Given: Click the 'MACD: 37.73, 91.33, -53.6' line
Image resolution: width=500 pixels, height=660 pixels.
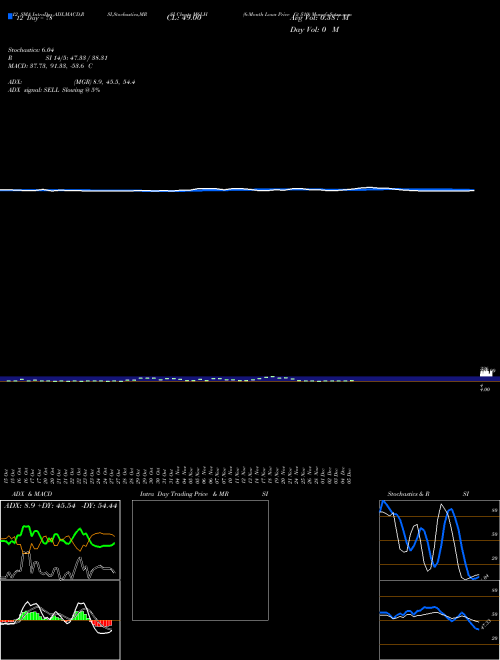Looking at the screenshot, I should (x=48, y=66).
